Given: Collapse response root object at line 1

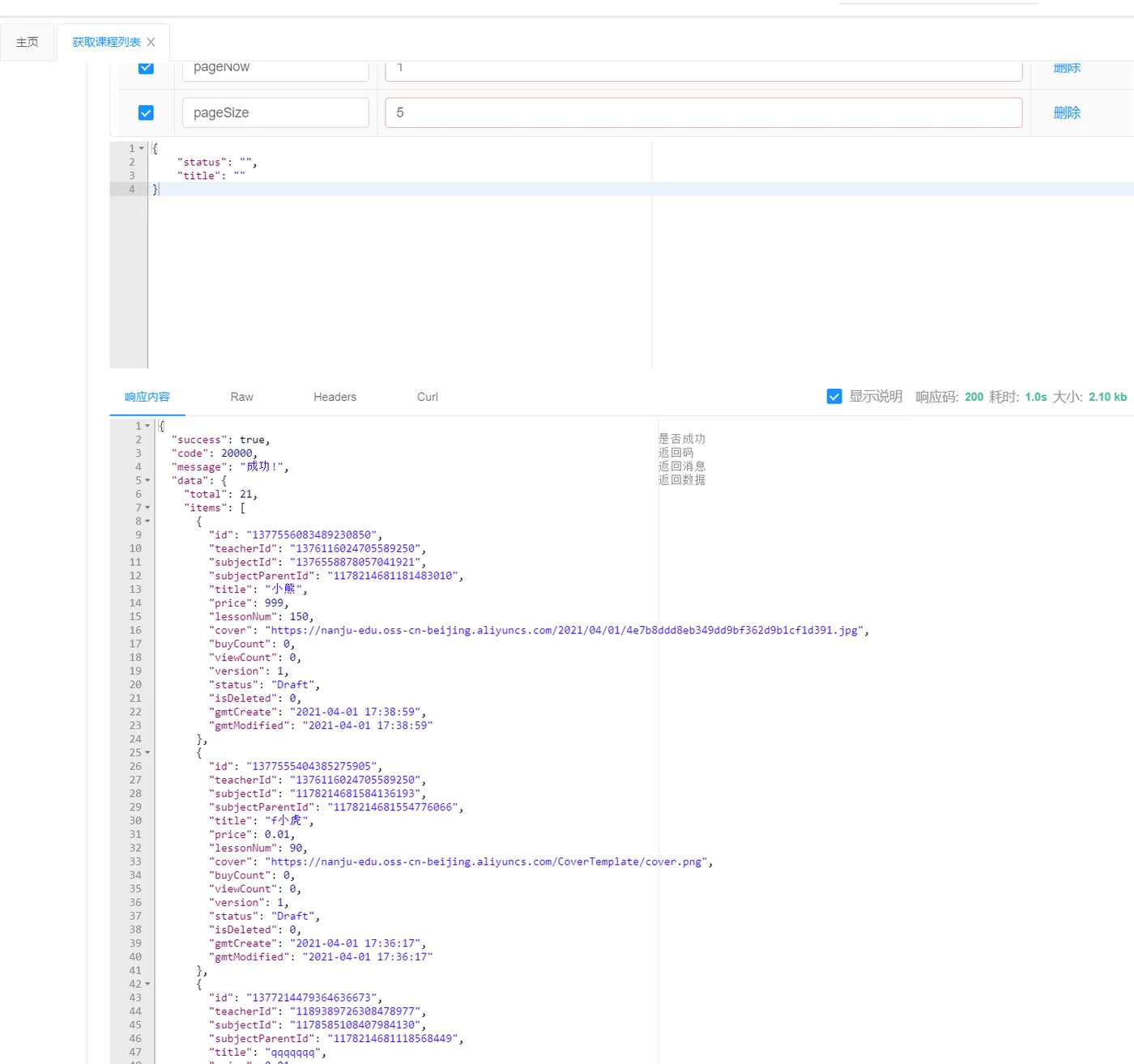Looking at the screenshot, I should 147,426.
